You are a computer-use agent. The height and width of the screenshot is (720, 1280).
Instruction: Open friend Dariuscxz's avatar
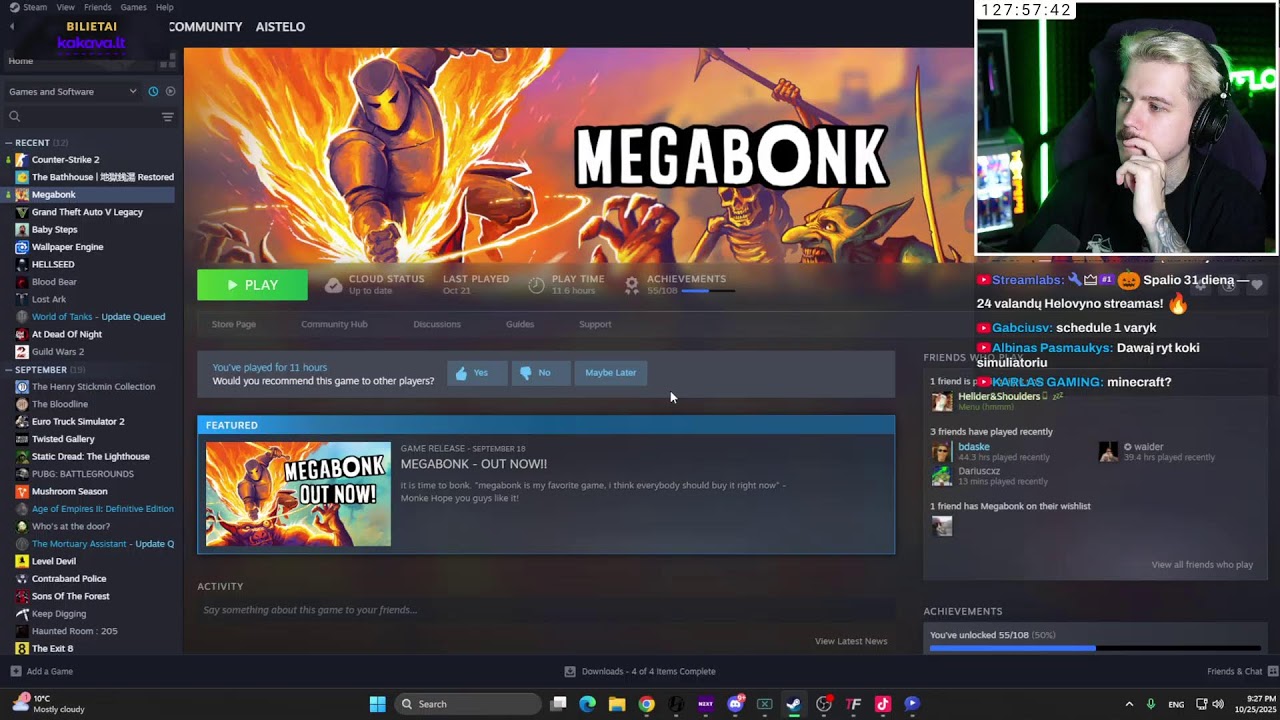(x=941, y=476)
